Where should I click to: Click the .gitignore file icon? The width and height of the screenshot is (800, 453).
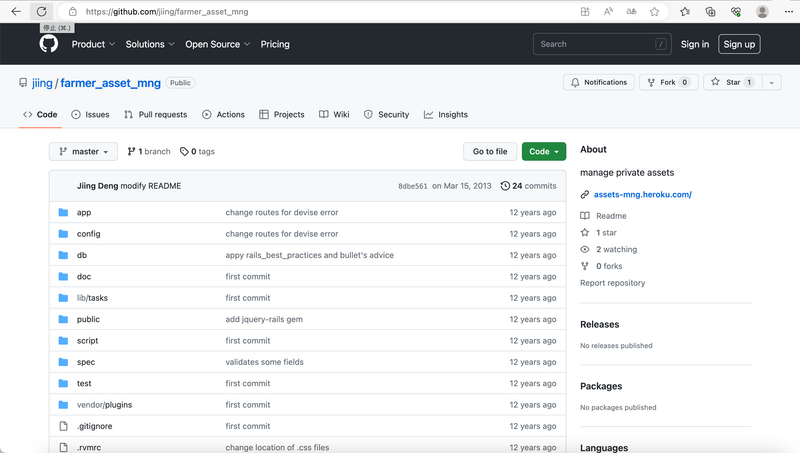tap(63, 426)
